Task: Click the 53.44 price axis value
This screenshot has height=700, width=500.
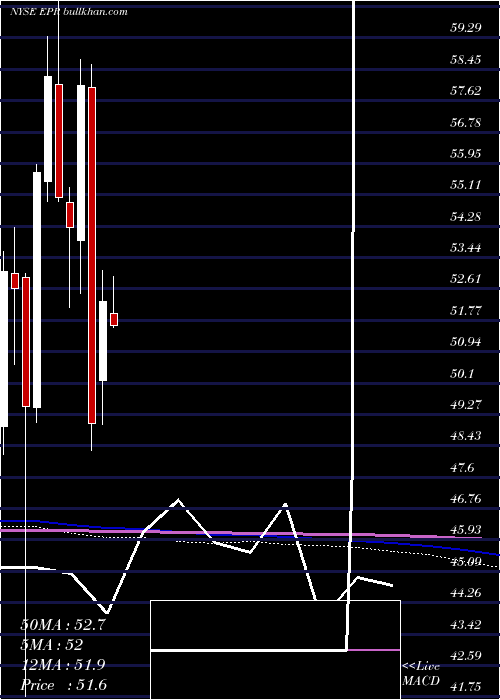Action: click(466, 248)
